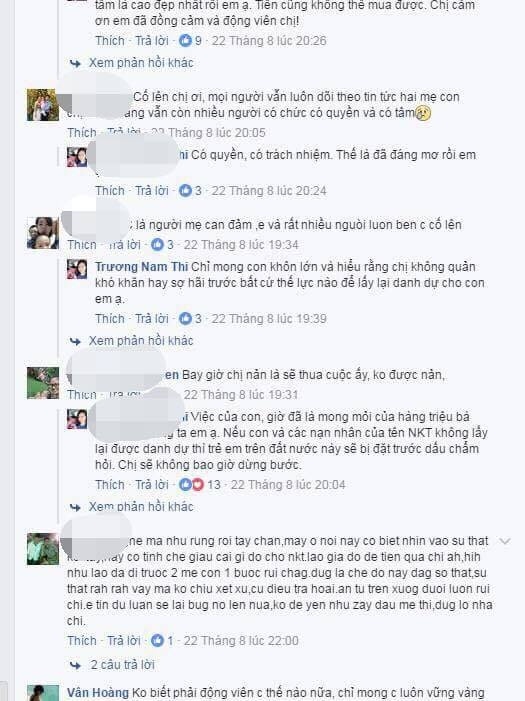
Task: Click commenter avatar beside 'Cố lên chị ơi' comment
Action: pos(43,105)
